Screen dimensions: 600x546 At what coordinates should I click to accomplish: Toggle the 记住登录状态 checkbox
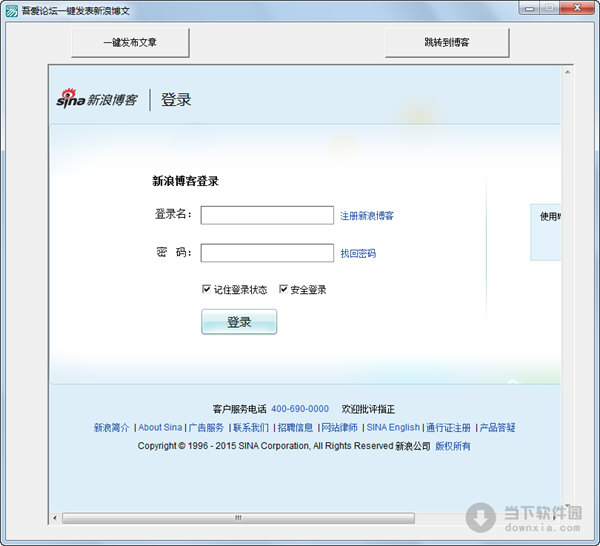point(206,289)
